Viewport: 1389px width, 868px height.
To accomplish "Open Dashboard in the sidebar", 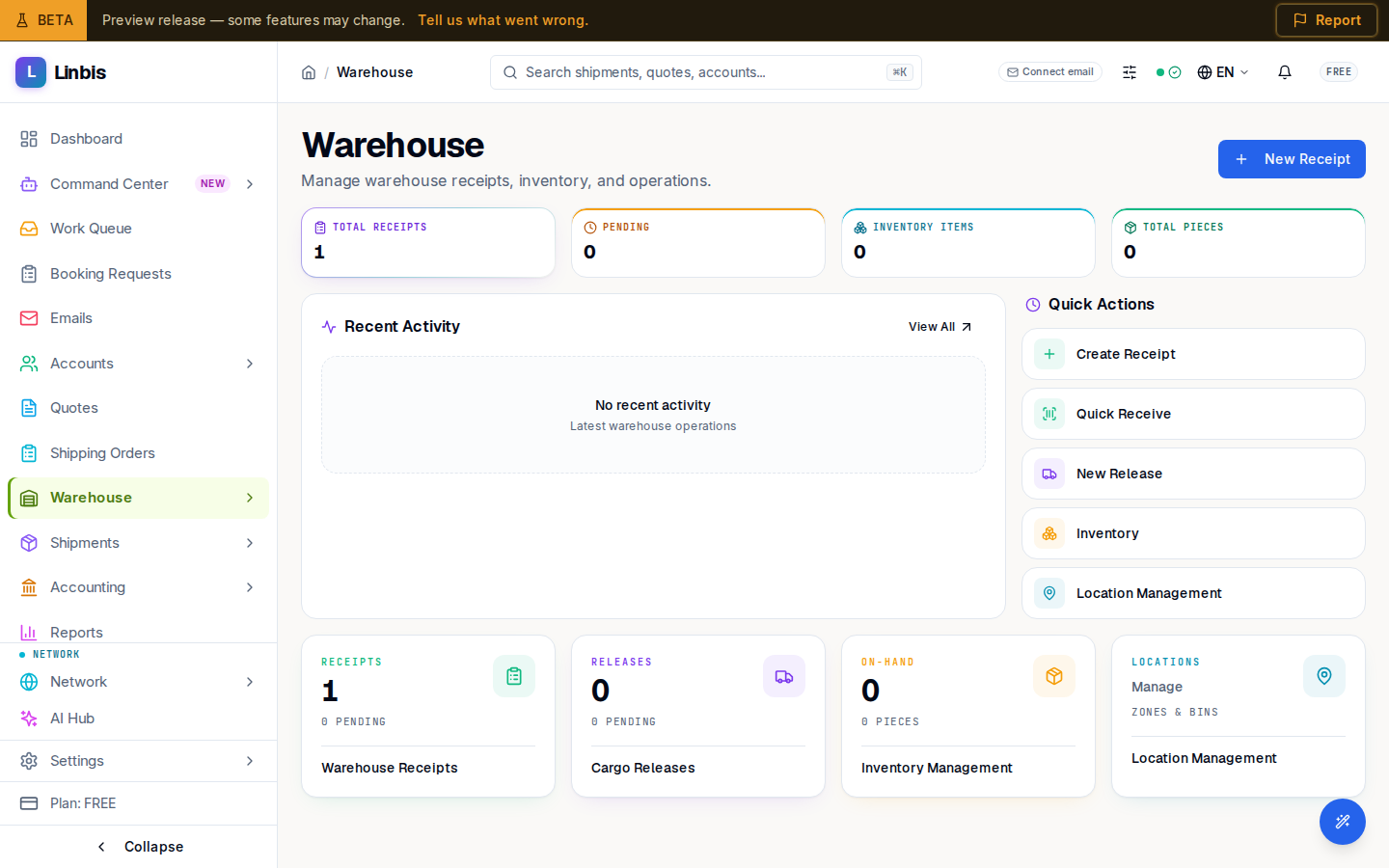I will [x=138, y=139].
